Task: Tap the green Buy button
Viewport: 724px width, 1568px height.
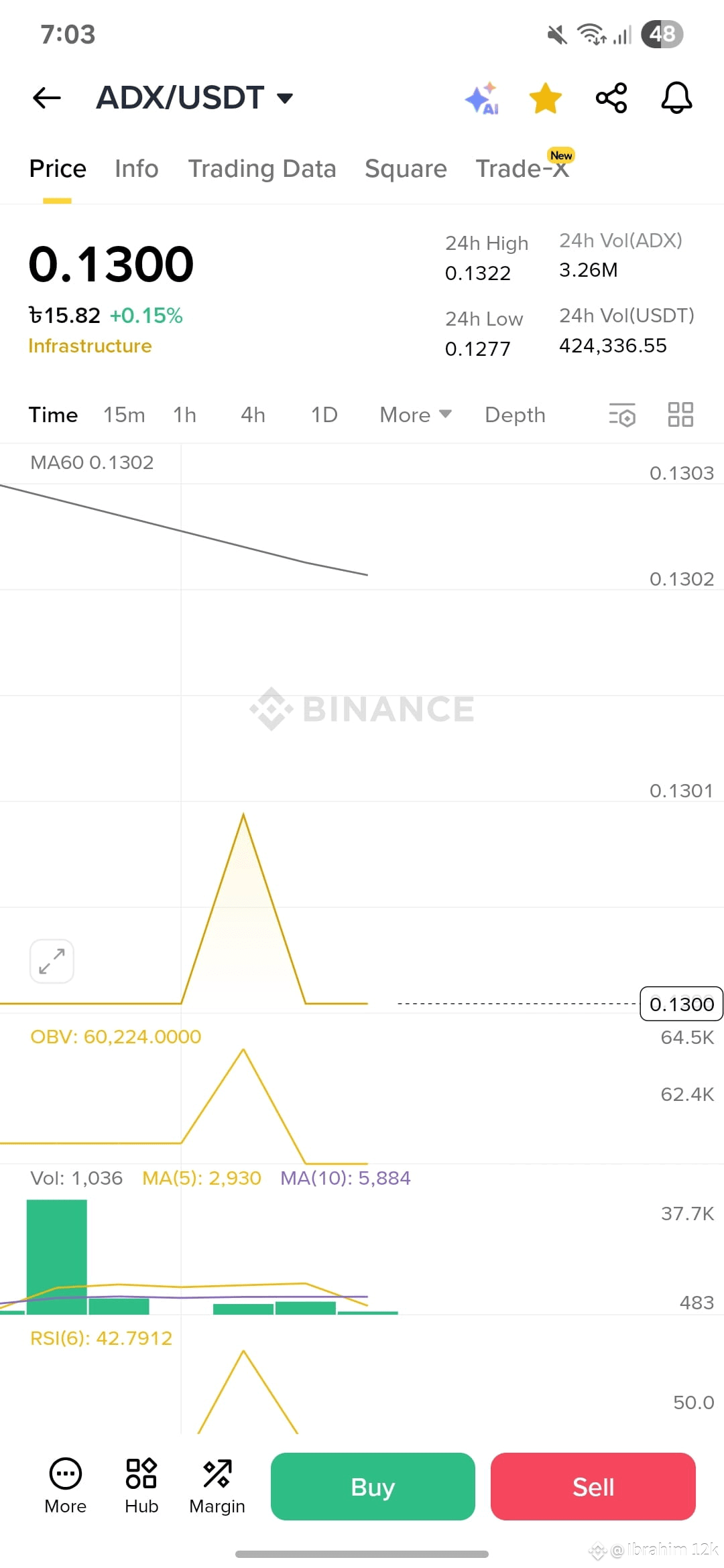Action: (x=373, y=1486)
